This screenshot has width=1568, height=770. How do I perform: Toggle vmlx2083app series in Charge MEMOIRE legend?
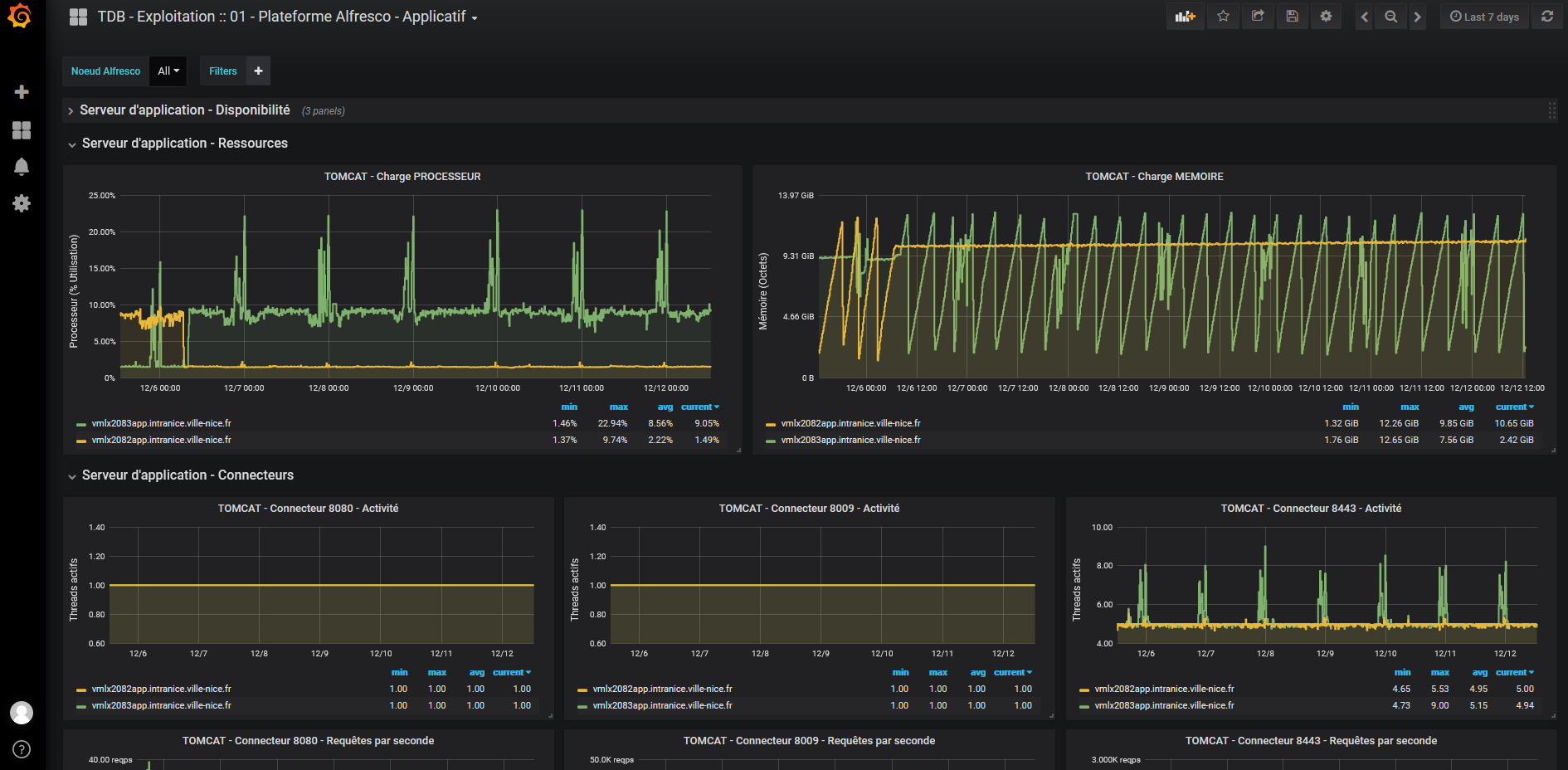[850, 440]
